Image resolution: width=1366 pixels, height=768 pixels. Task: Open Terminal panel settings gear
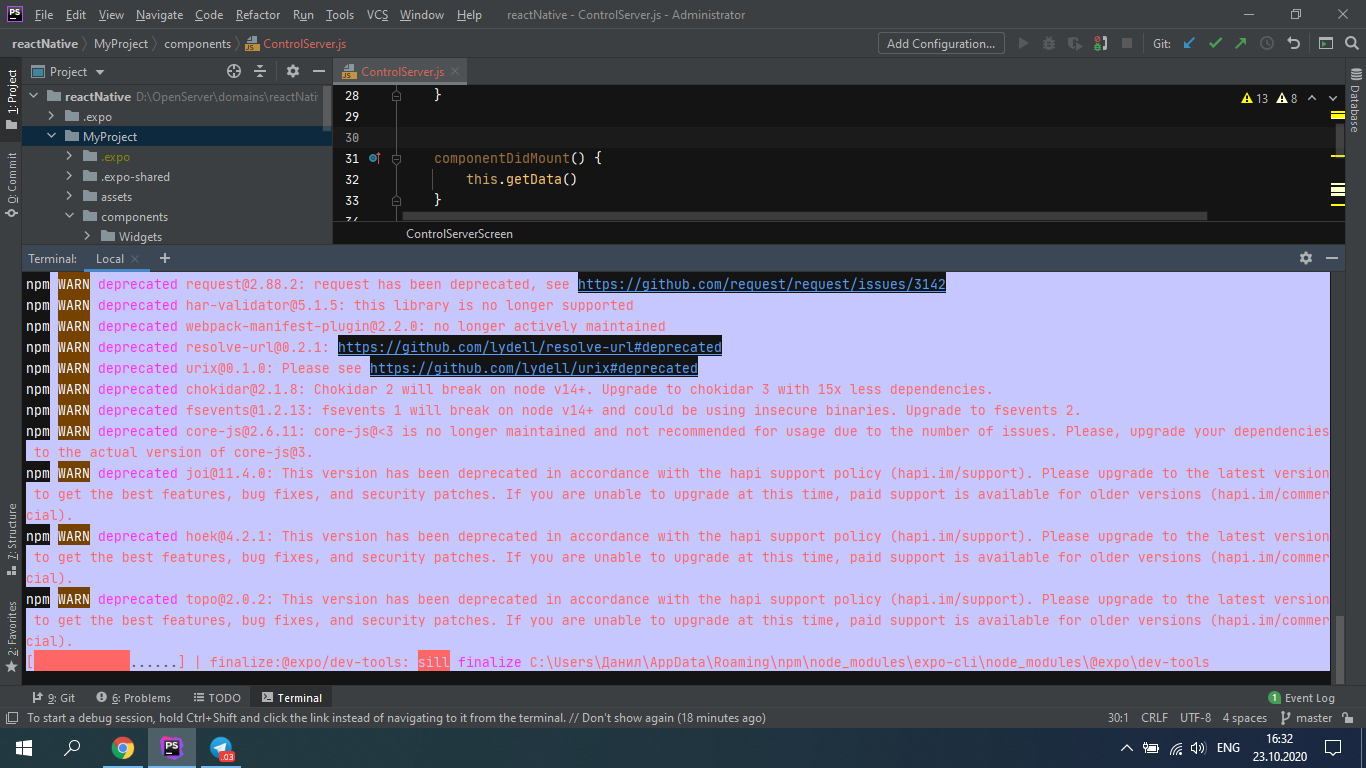coord(1306,258)
